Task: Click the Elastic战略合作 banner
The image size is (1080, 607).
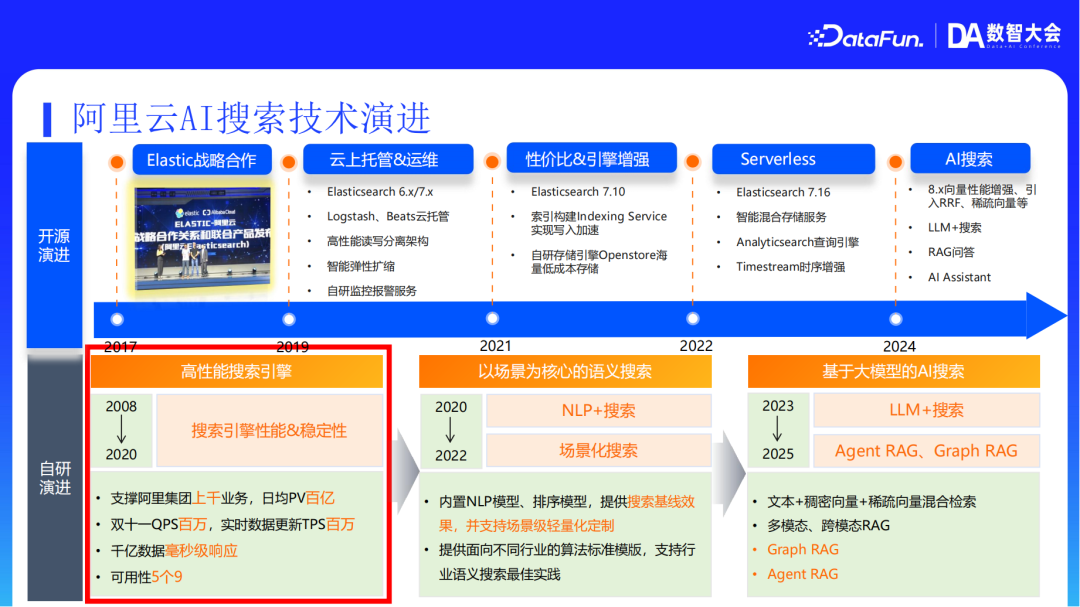Action: (x=201, y=159)
